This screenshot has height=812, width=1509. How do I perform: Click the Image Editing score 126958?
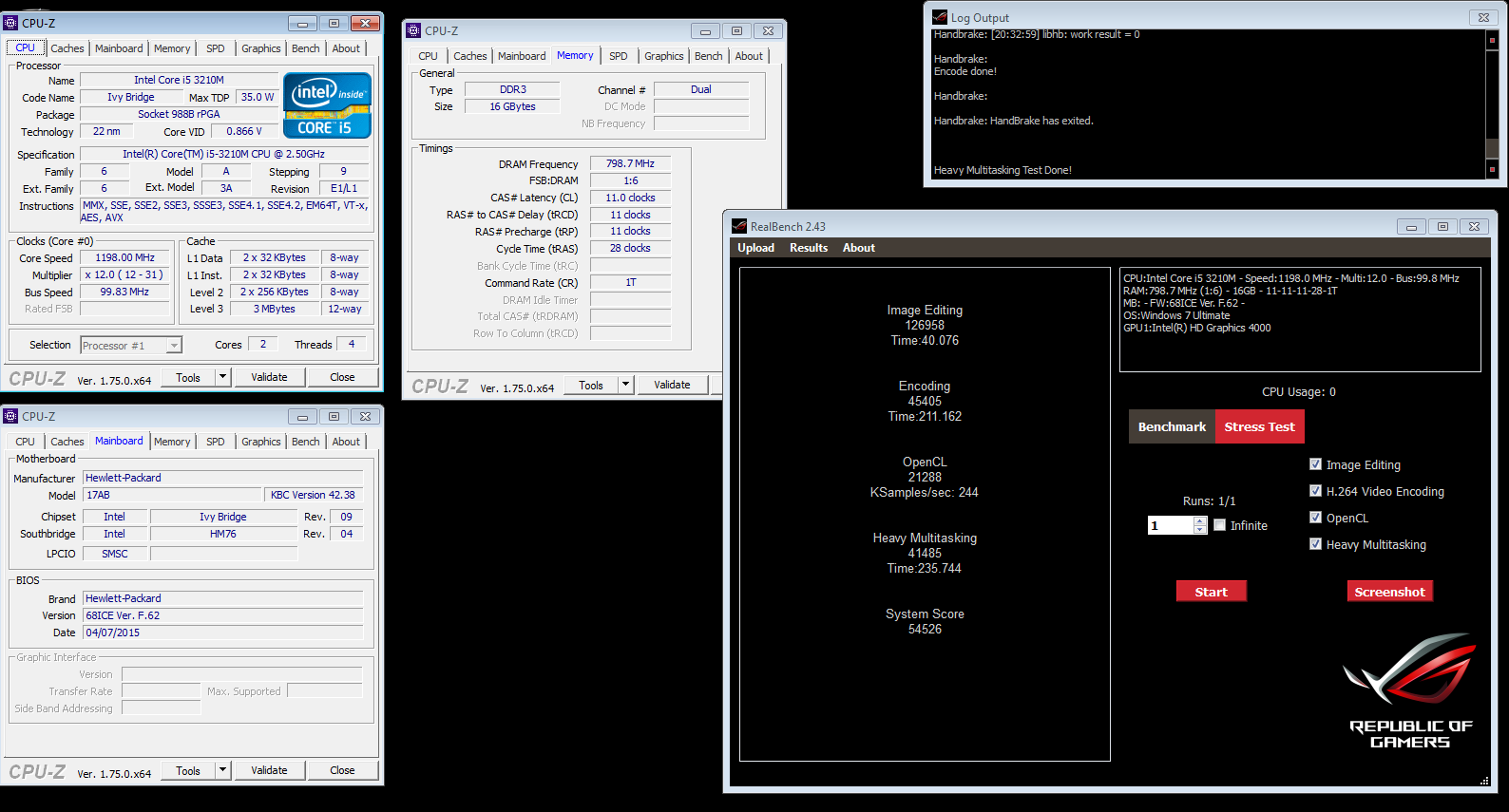925,325
